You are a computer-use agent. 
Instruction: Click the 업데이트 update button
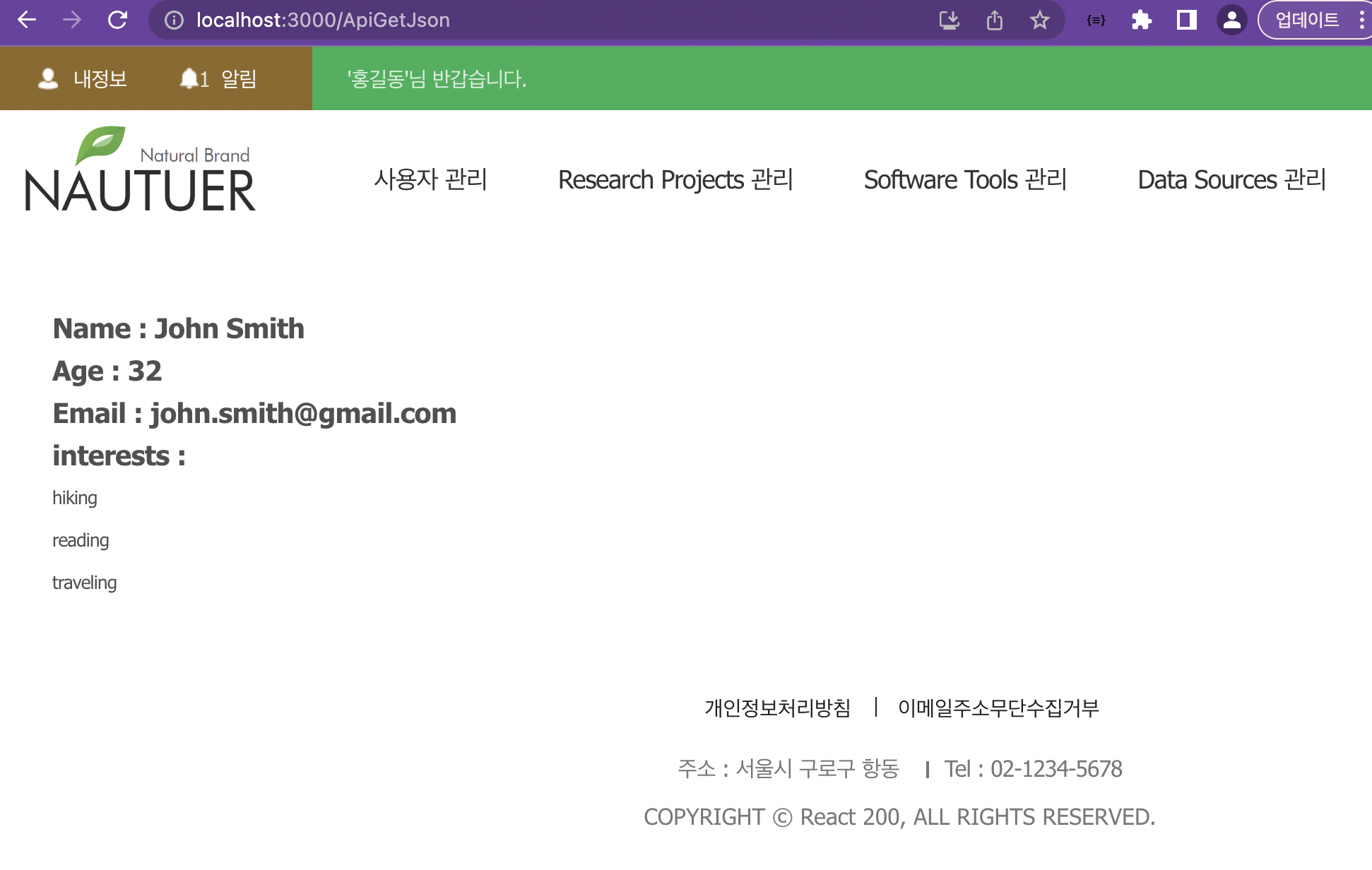click(x=1307, y=20)
